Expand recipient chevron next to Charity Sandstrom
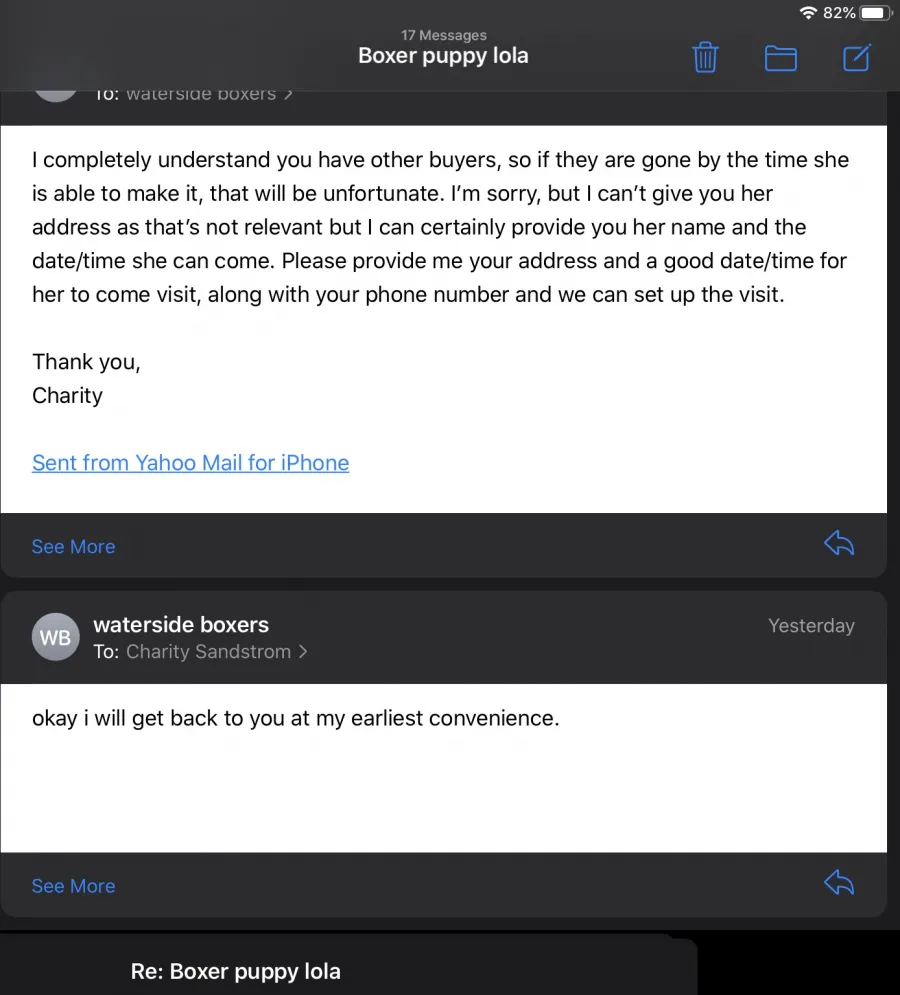 [303, 652]
